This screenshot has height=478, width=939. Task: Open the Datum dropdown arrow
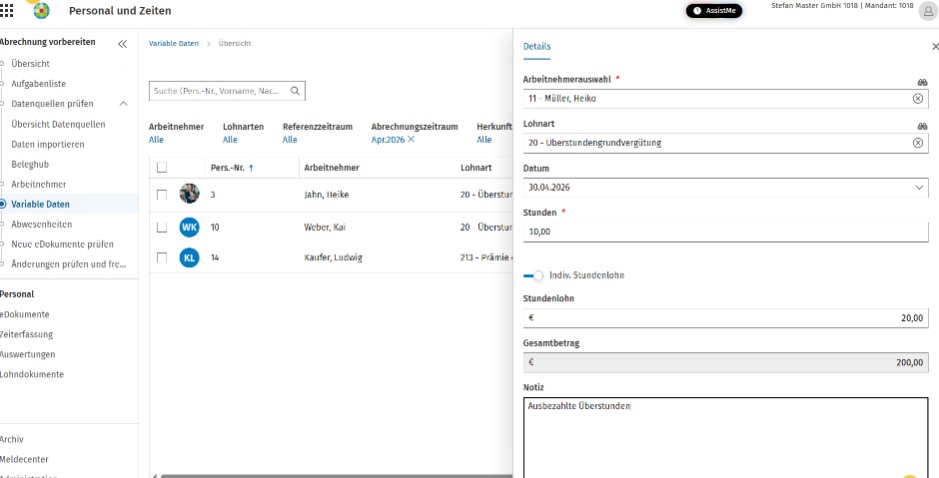pyautogui.click(x=919, y=187)
